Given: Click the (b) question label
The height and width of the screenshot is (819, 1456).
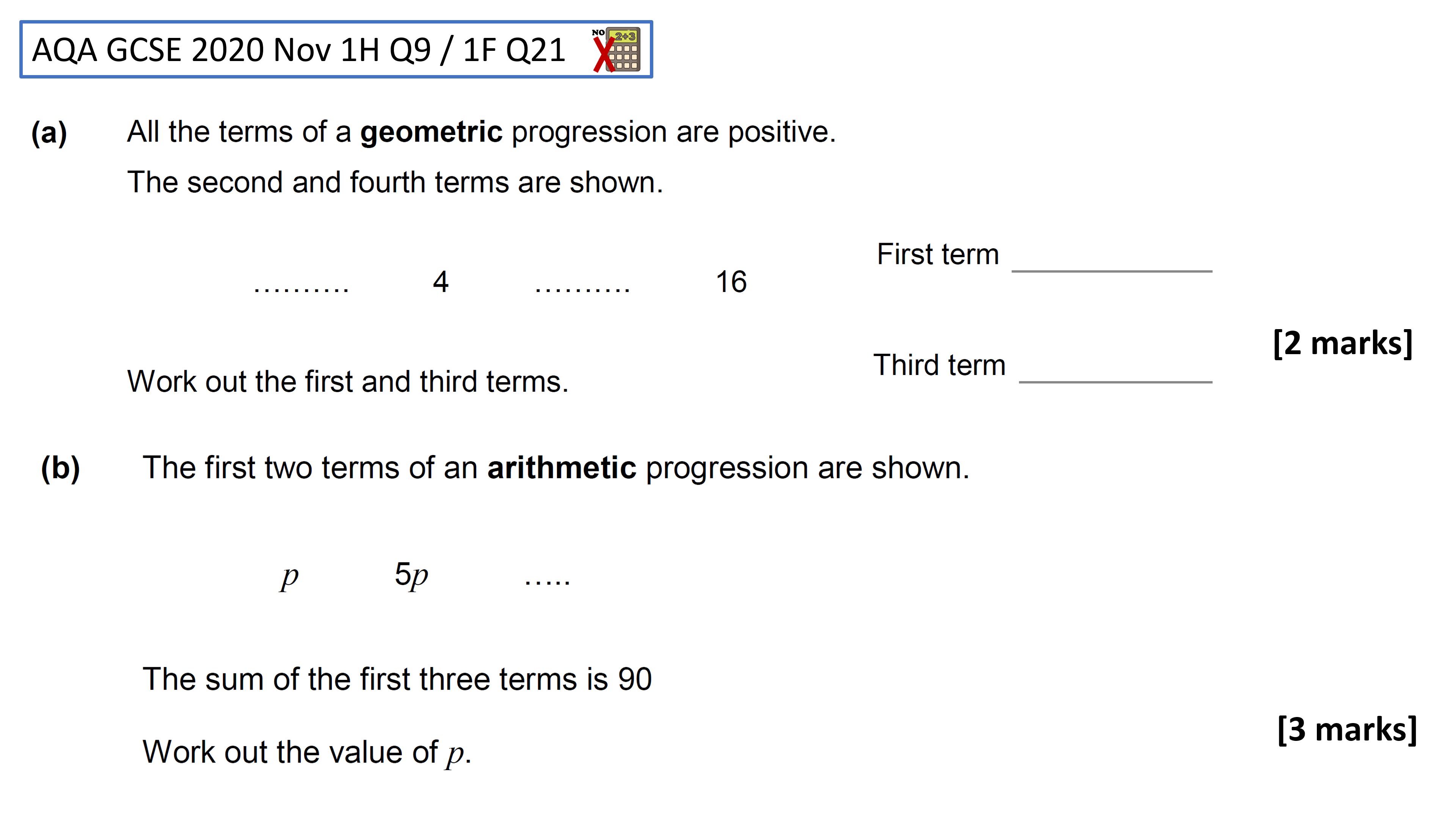Looking at the screenshot, I should (61, 469).
